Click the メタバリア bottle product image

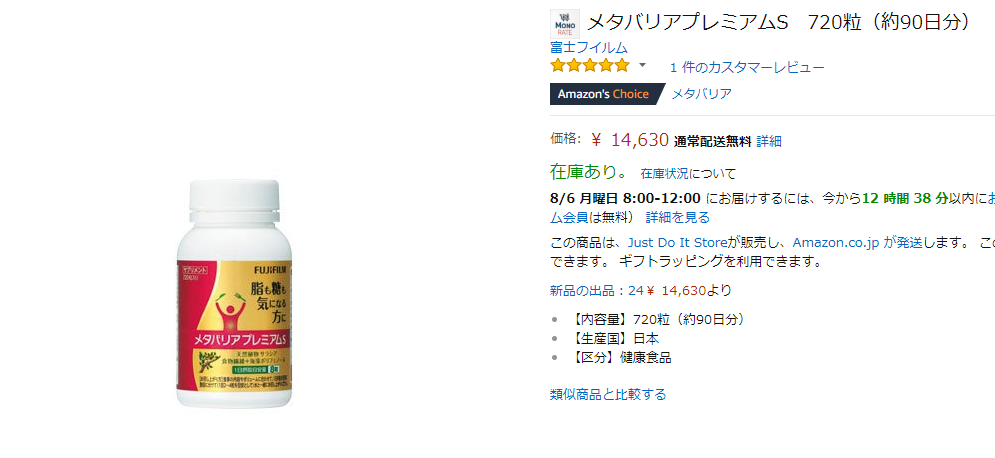click(235, 294)
